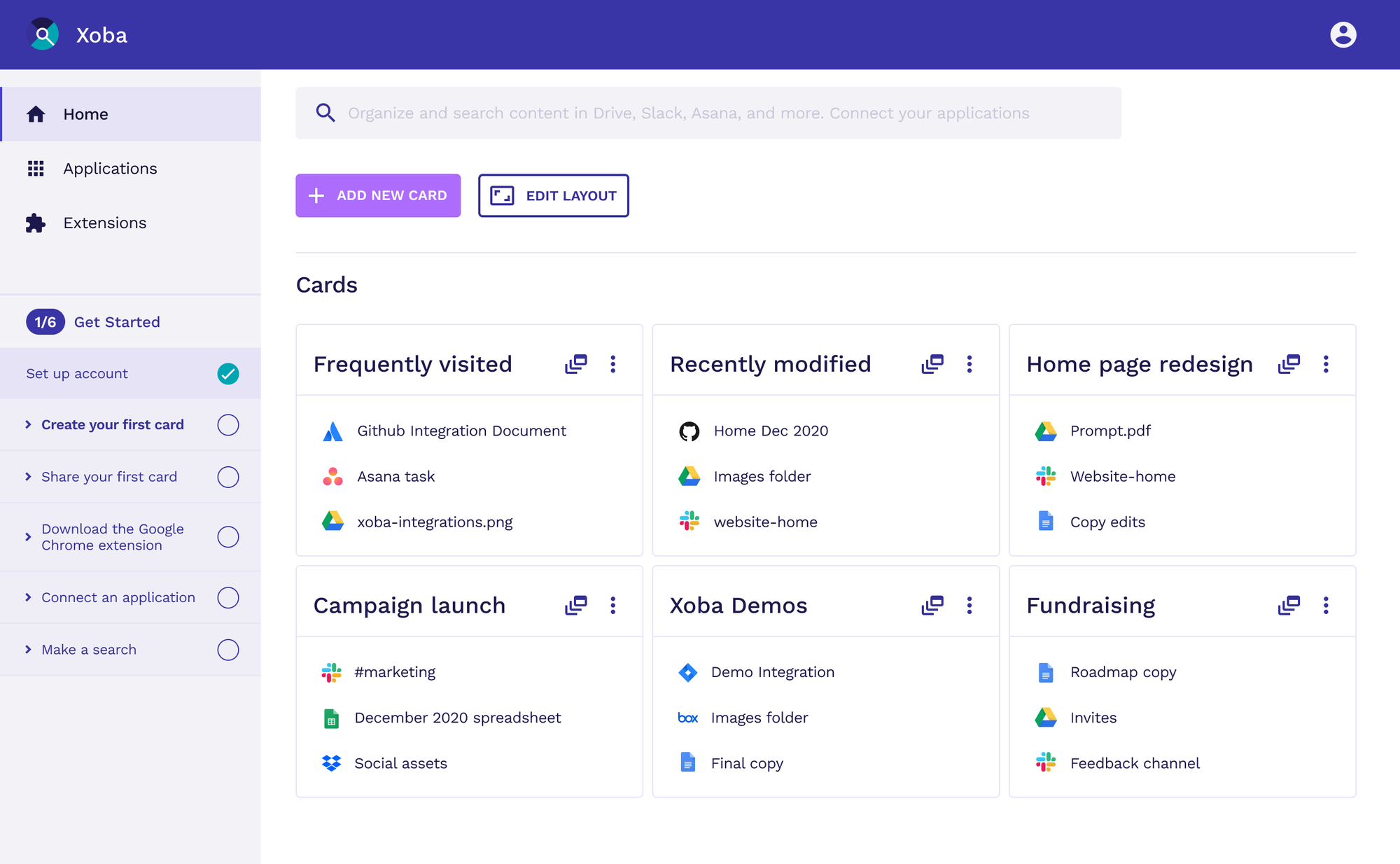Open Extensions in sidebar
Screen dimensions: 1400x864
130,223
